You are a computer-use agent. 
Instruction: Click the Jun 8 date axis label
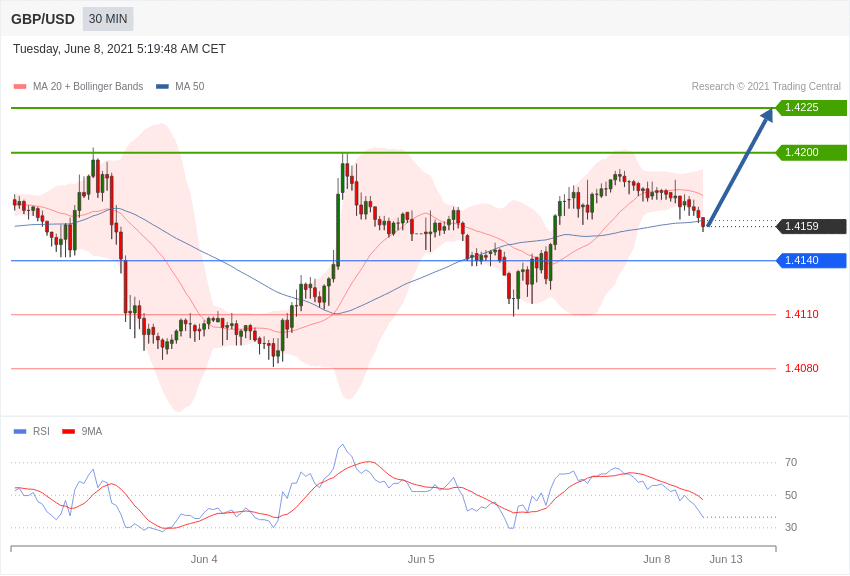[656, 559]
